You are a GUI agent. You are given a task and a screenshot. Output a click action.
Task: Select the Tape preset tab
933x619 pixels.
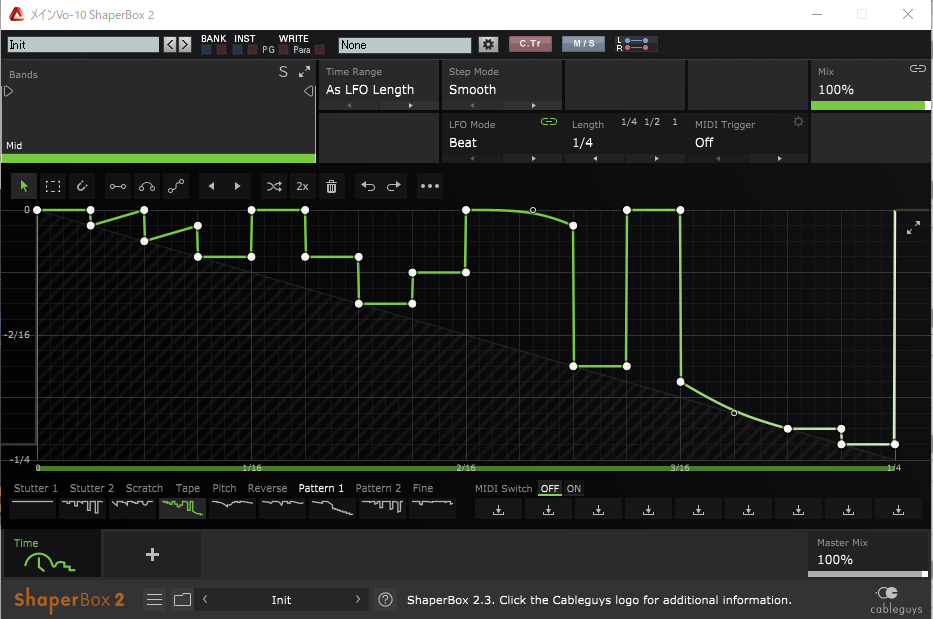[187, 488]
